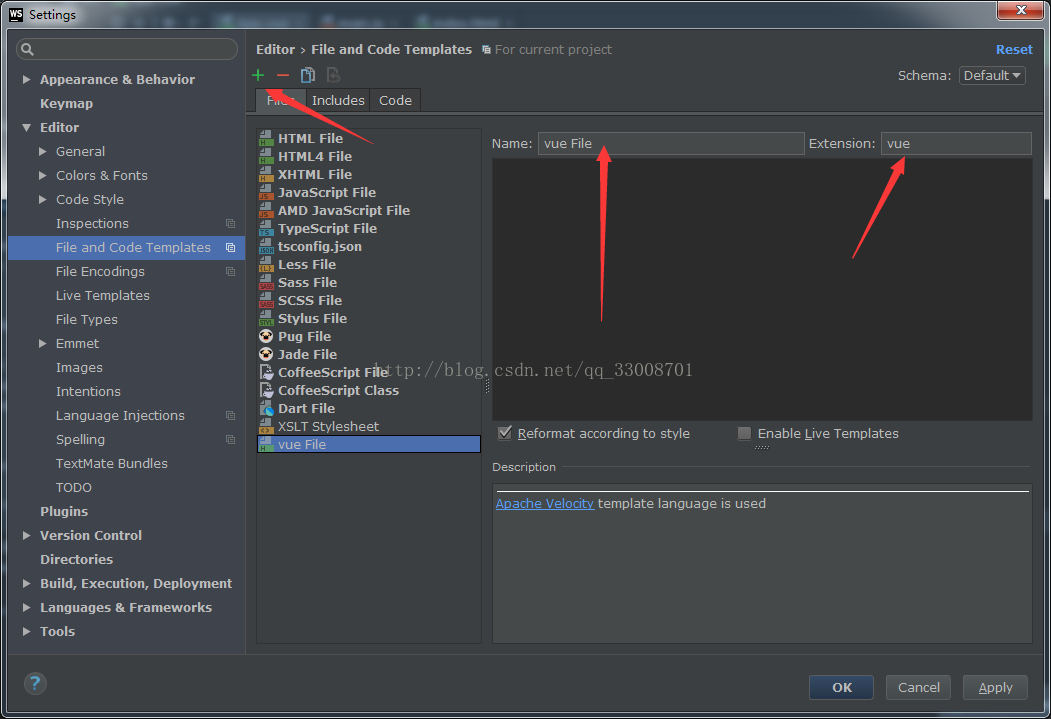
Task: Click the WebStorm logo in title bar
Action: tap(16, 14)
